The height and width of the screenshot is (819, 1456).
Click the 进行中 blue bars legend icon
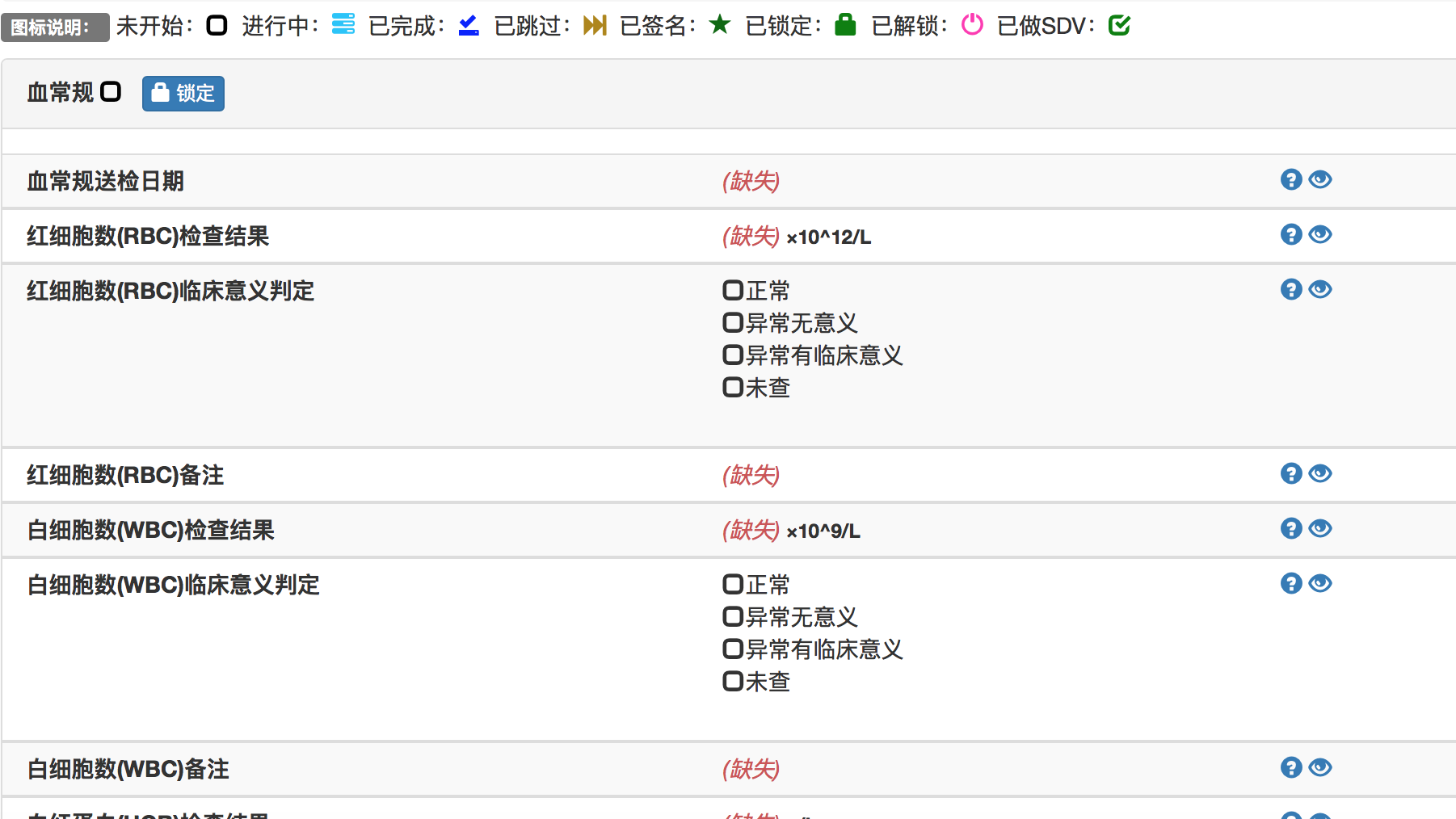tap(343, 24)
